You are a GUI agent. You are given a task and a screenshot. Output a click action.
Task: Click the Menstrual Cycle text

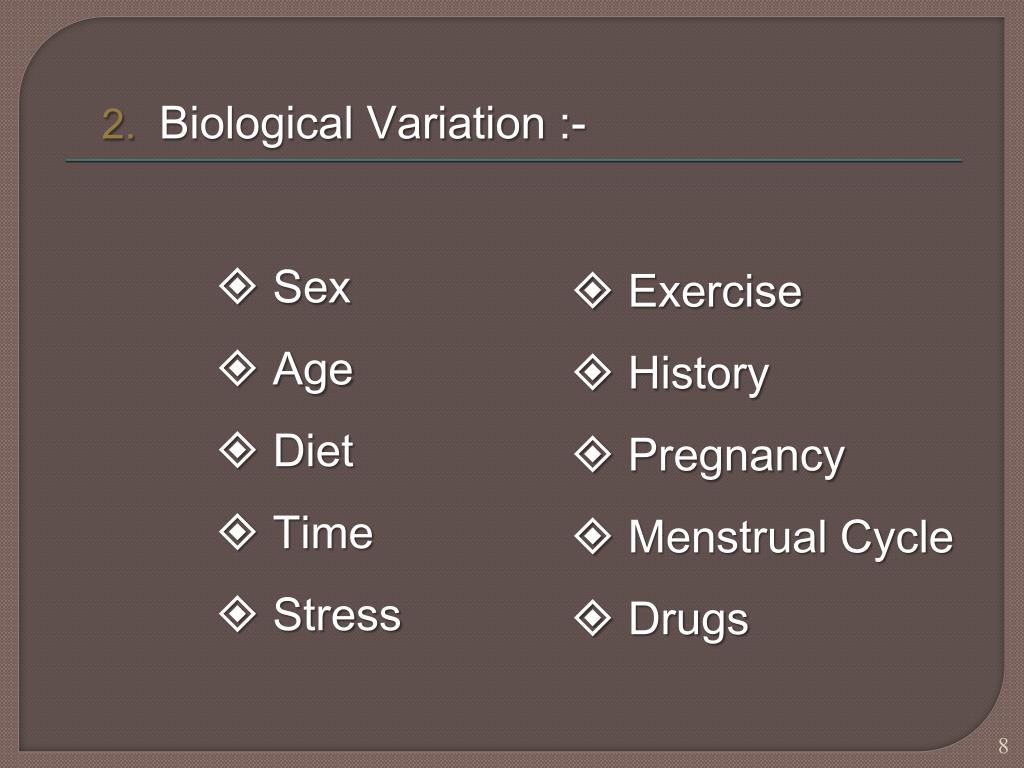coord(791,538)
